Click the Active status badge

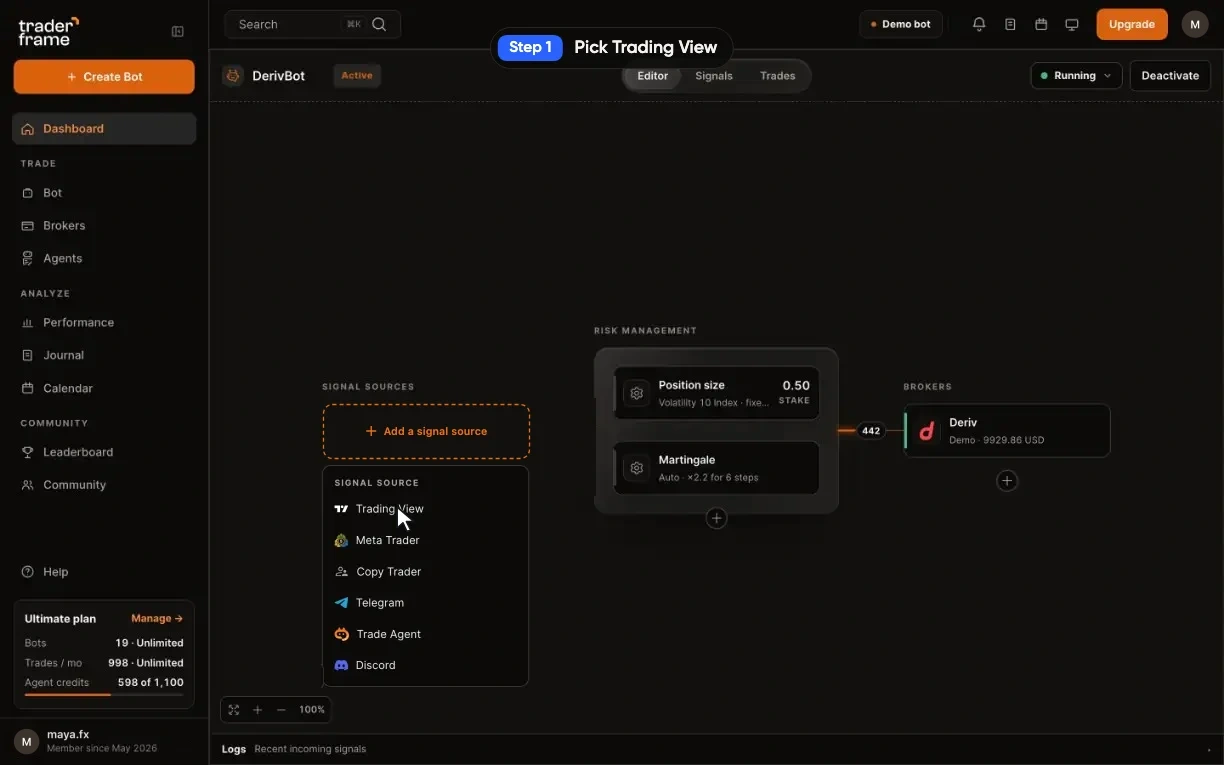[357, 75]
